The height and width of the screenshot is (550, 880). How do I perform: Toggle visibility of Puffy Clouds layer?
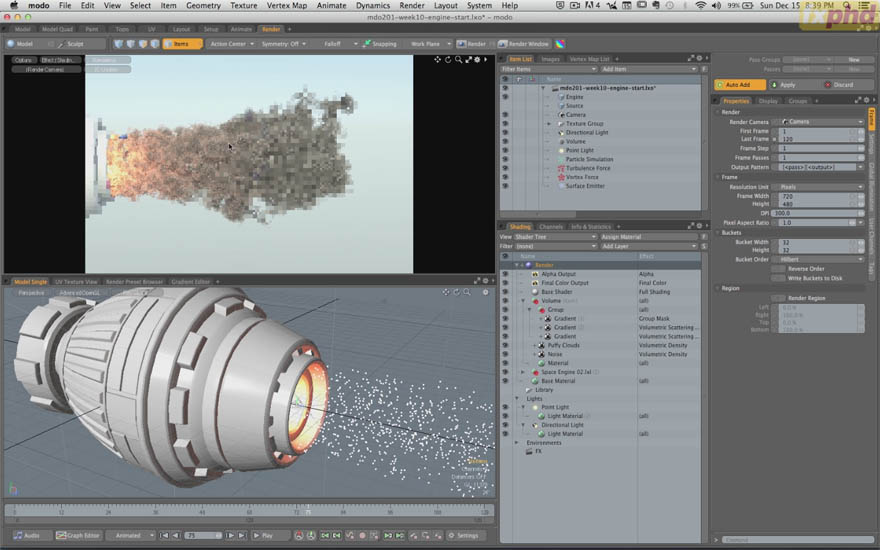(505, 346)
